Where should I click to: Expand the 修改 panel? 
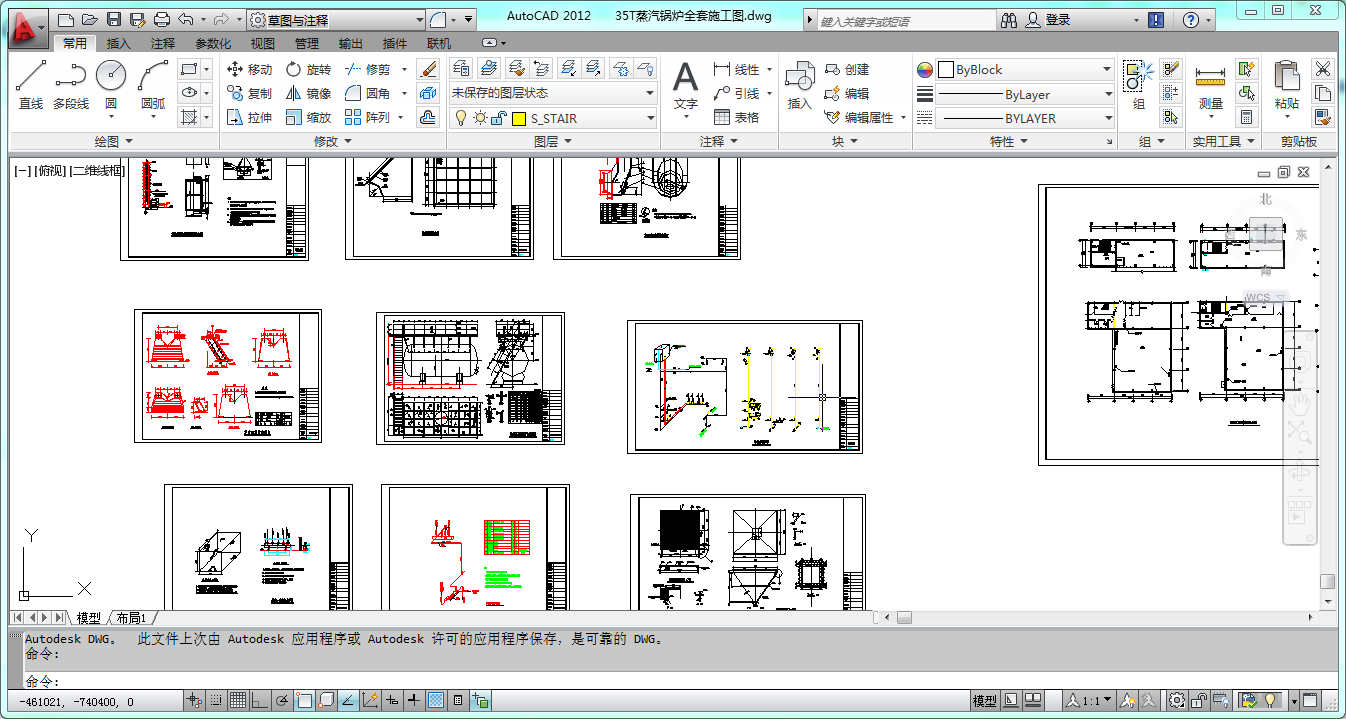tap(333, 142)
